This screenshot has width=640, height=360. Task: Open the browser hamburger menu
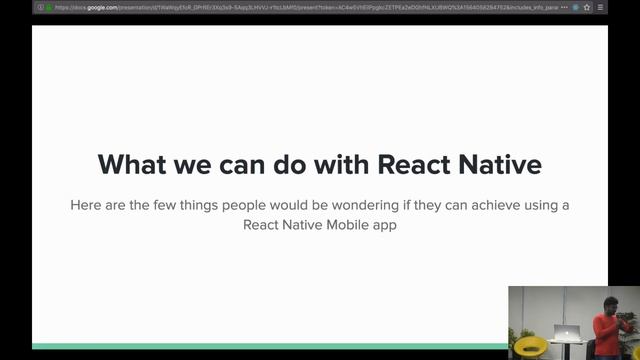click(600, 7)
